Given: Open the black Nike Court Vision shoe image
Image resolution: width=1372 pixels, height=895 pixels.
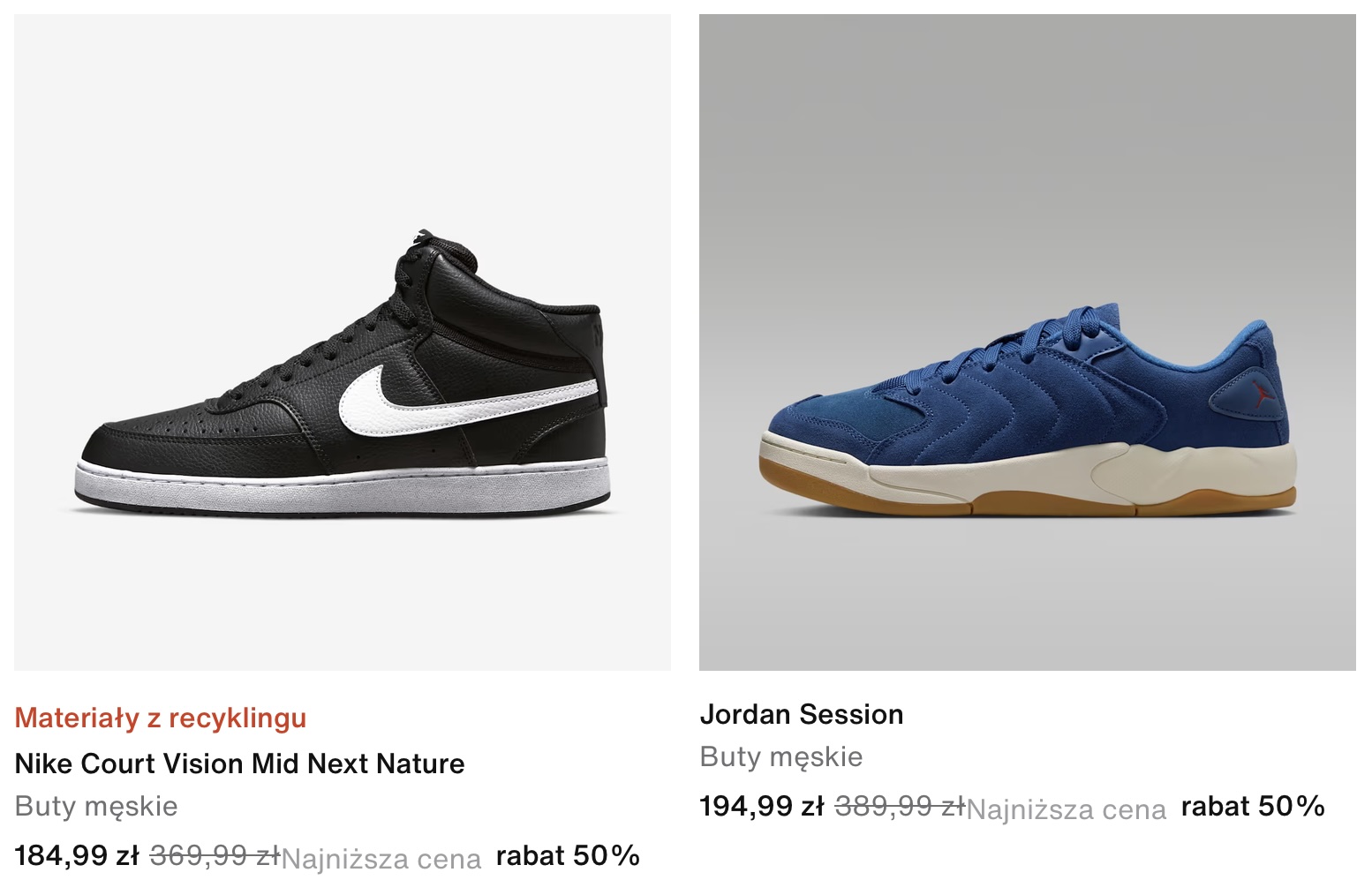Looking at the screenshot, I should [x=343, y=342].
